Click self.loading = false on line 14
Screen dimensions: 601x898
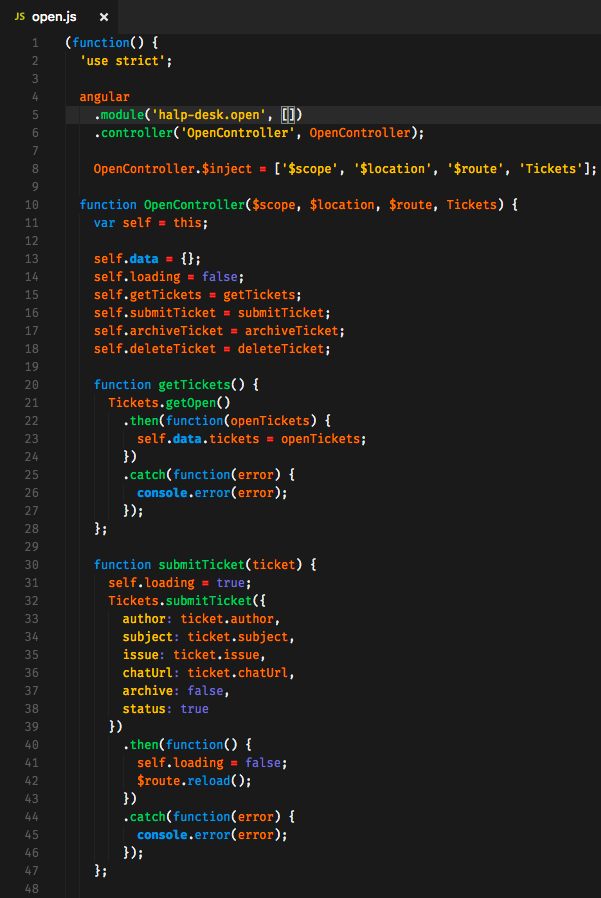(169, 277)
